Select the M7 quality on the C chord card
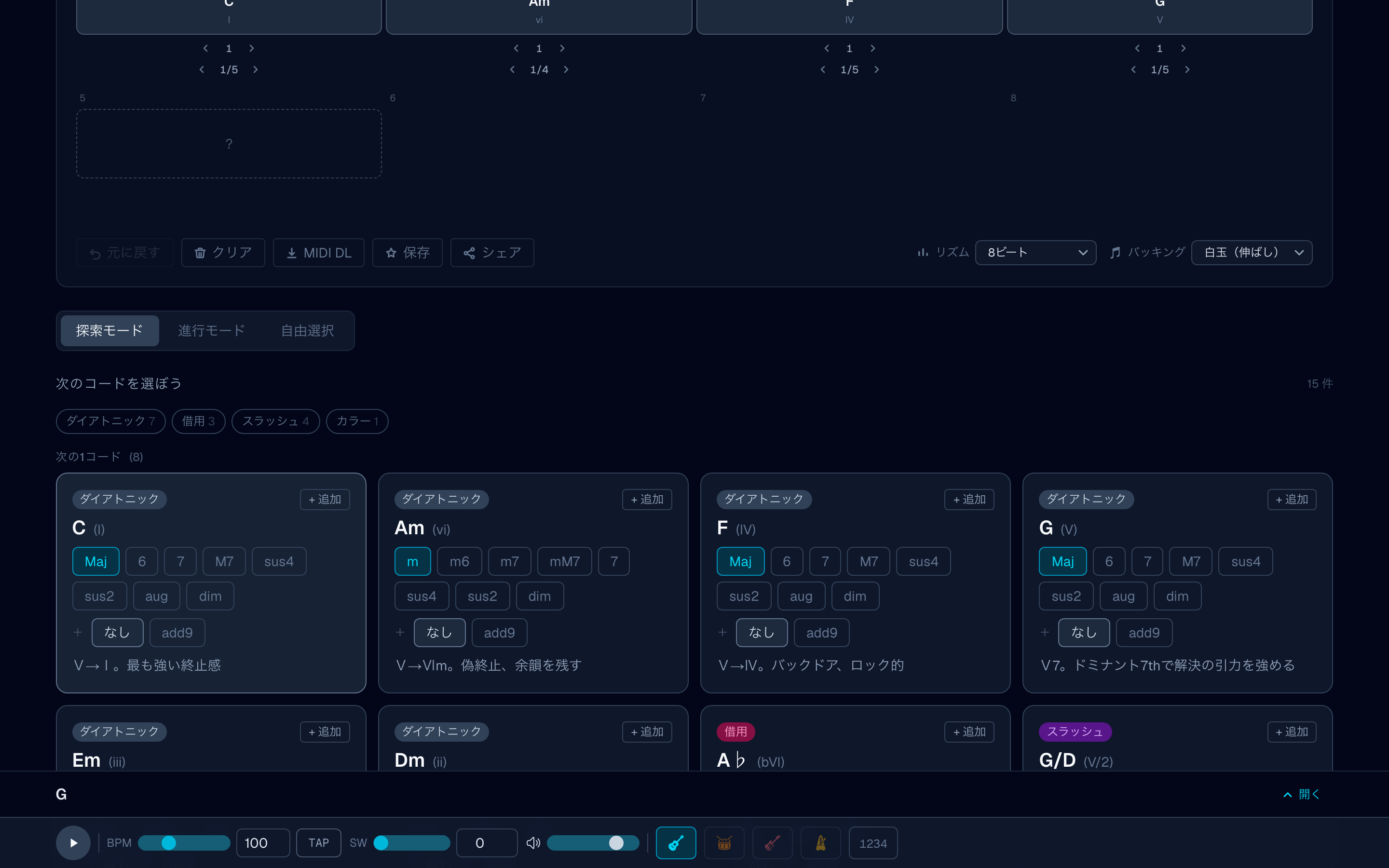 (x=224, y=561)
